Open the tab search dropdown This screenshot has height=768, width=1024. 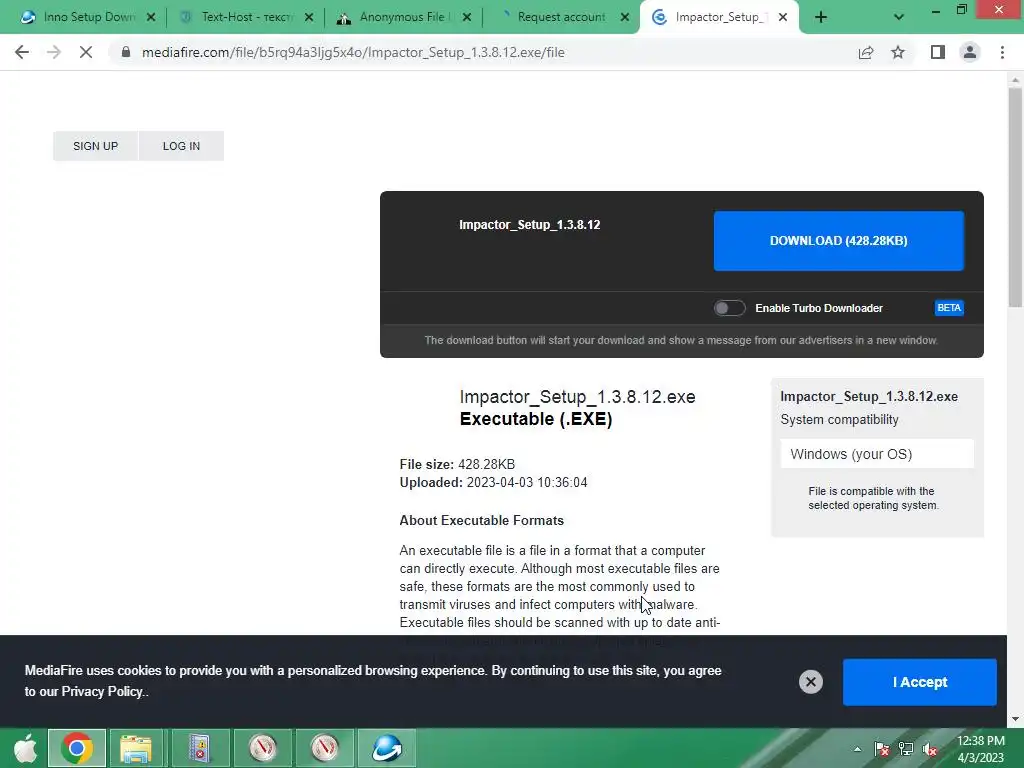coord(899,18)
